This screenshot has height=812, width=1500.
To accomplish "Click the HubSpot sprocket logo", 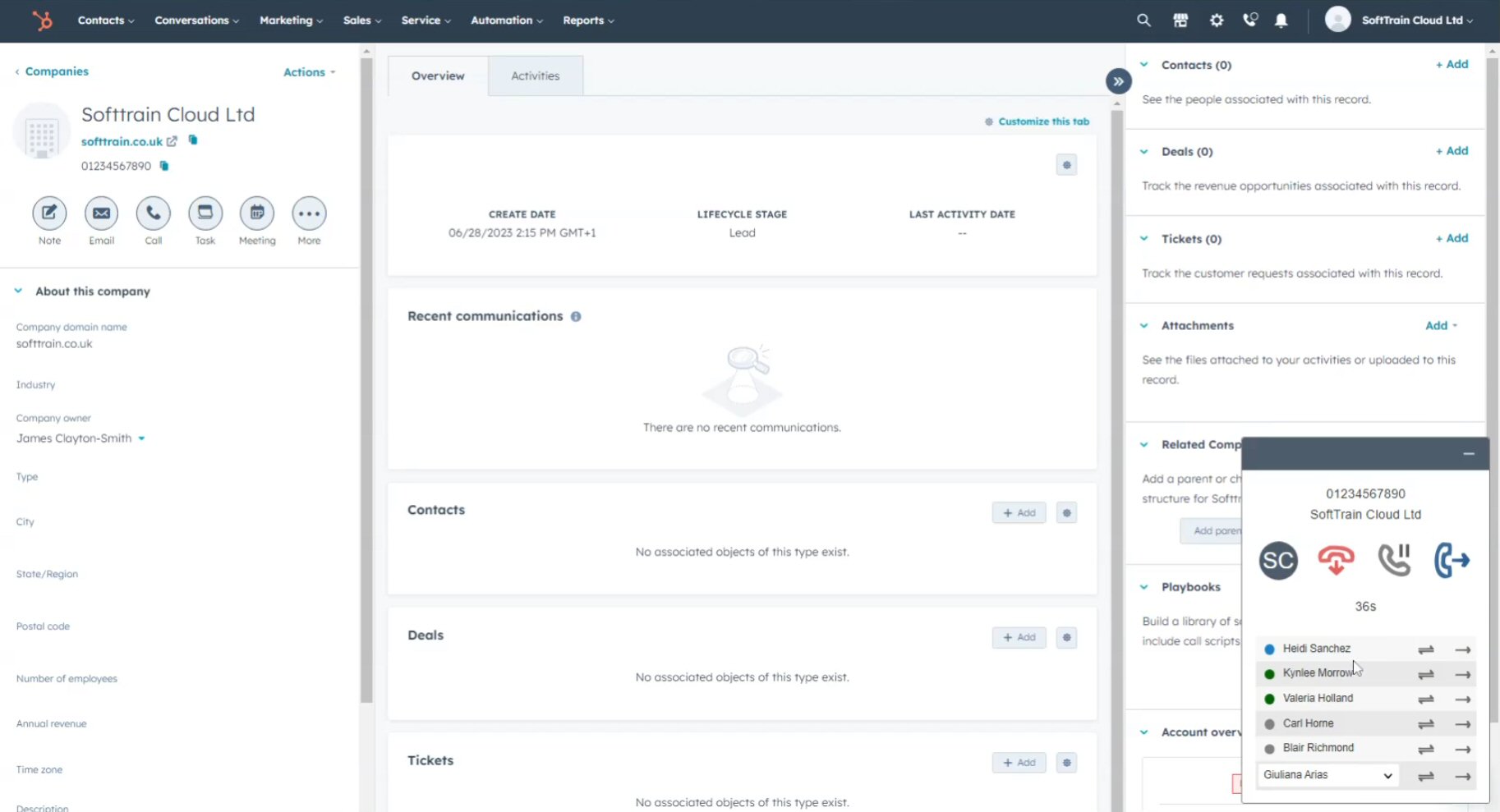I will click(x=42, y=20).
